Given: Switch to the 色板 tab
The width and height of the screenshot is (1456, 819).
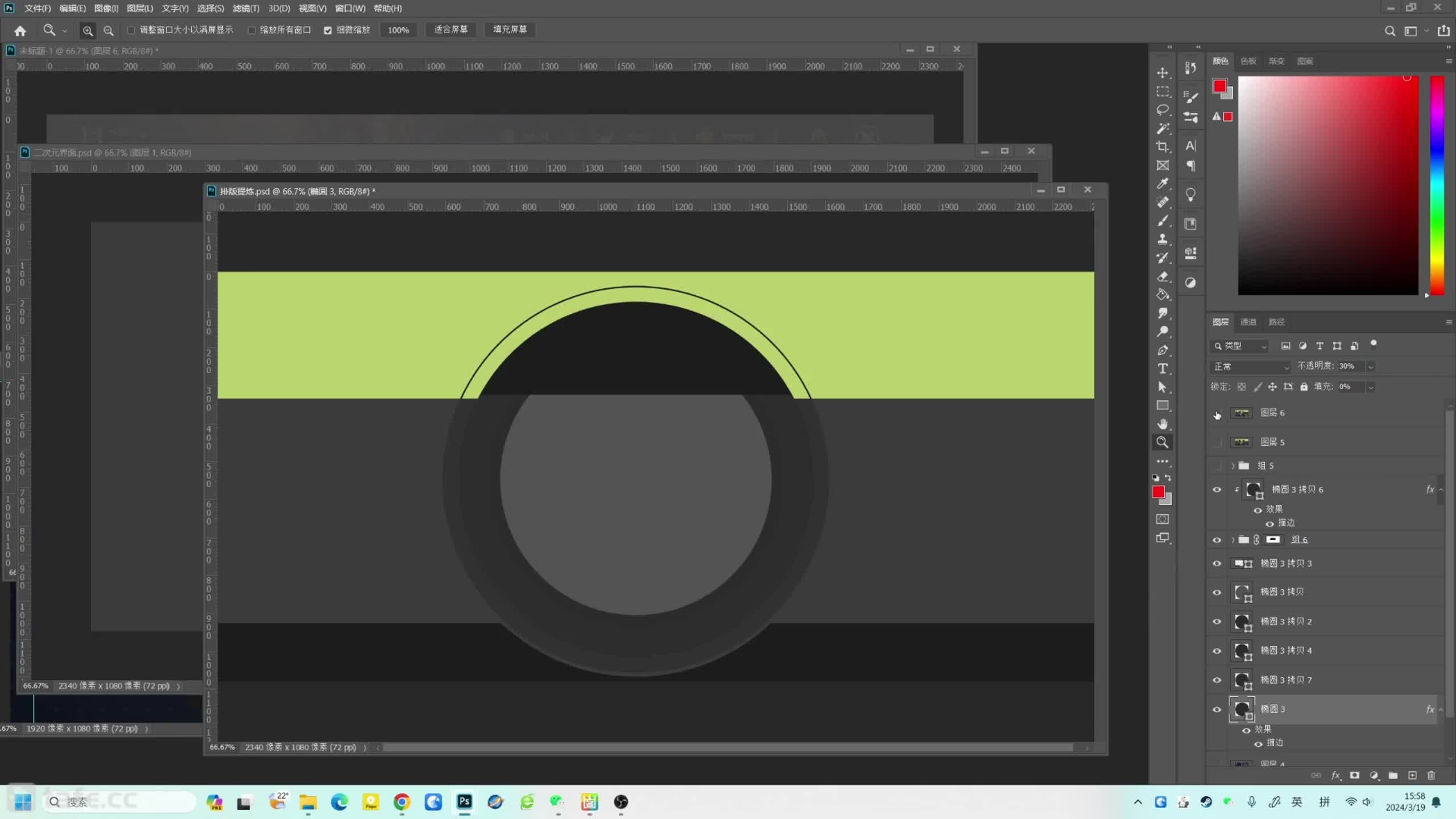Looking at the screenshot, I should (1248, 61).
